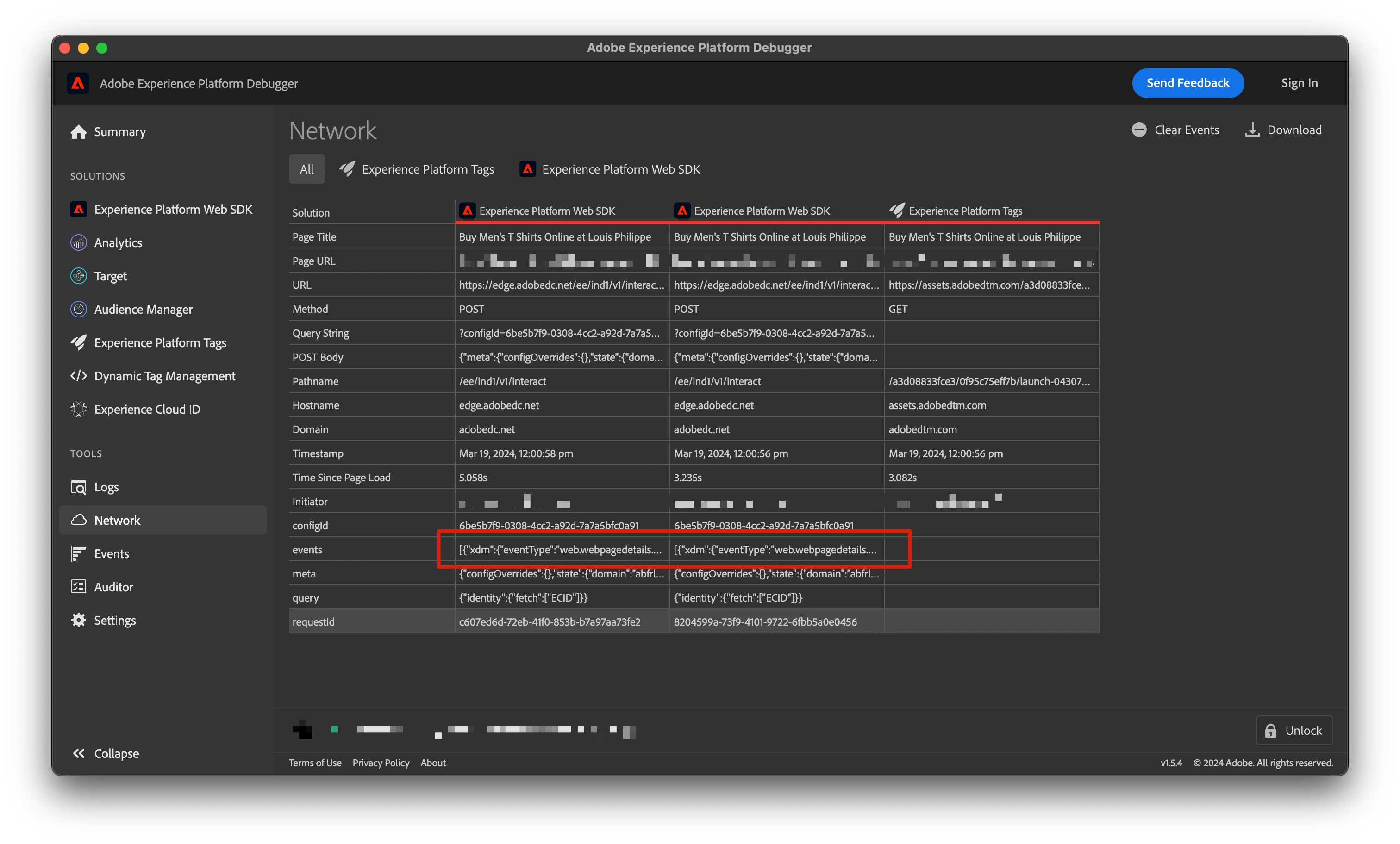The height and width of the screenshot is (844, 1400).
Task: Click Clear Events button
Action: [1175, 130]
